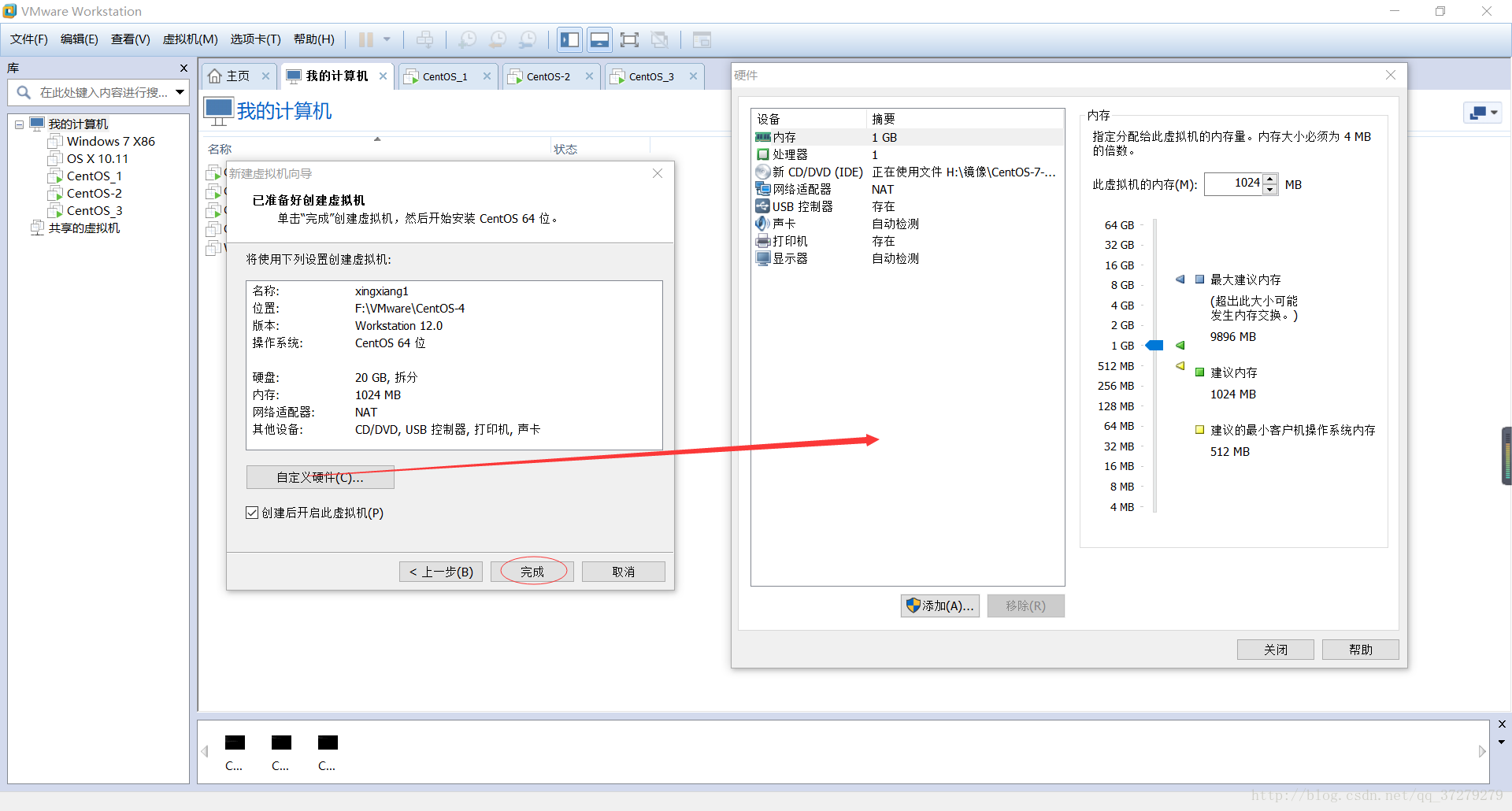The height and width of the screenshot is (811, 1512).
Task: Click 取消 in the new VM wizard
Action: tap(624, 572)
